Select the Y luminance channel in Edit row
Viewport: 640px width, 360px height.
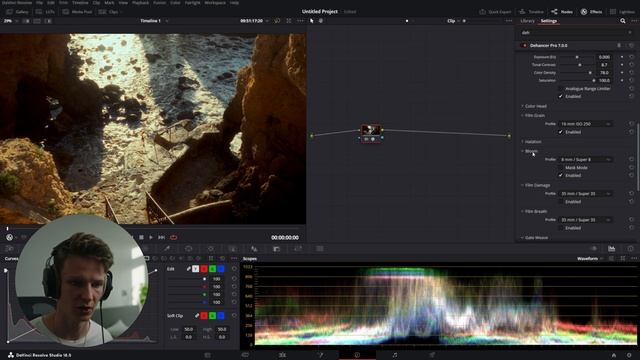pyautogui.click(x=196, y=269)
